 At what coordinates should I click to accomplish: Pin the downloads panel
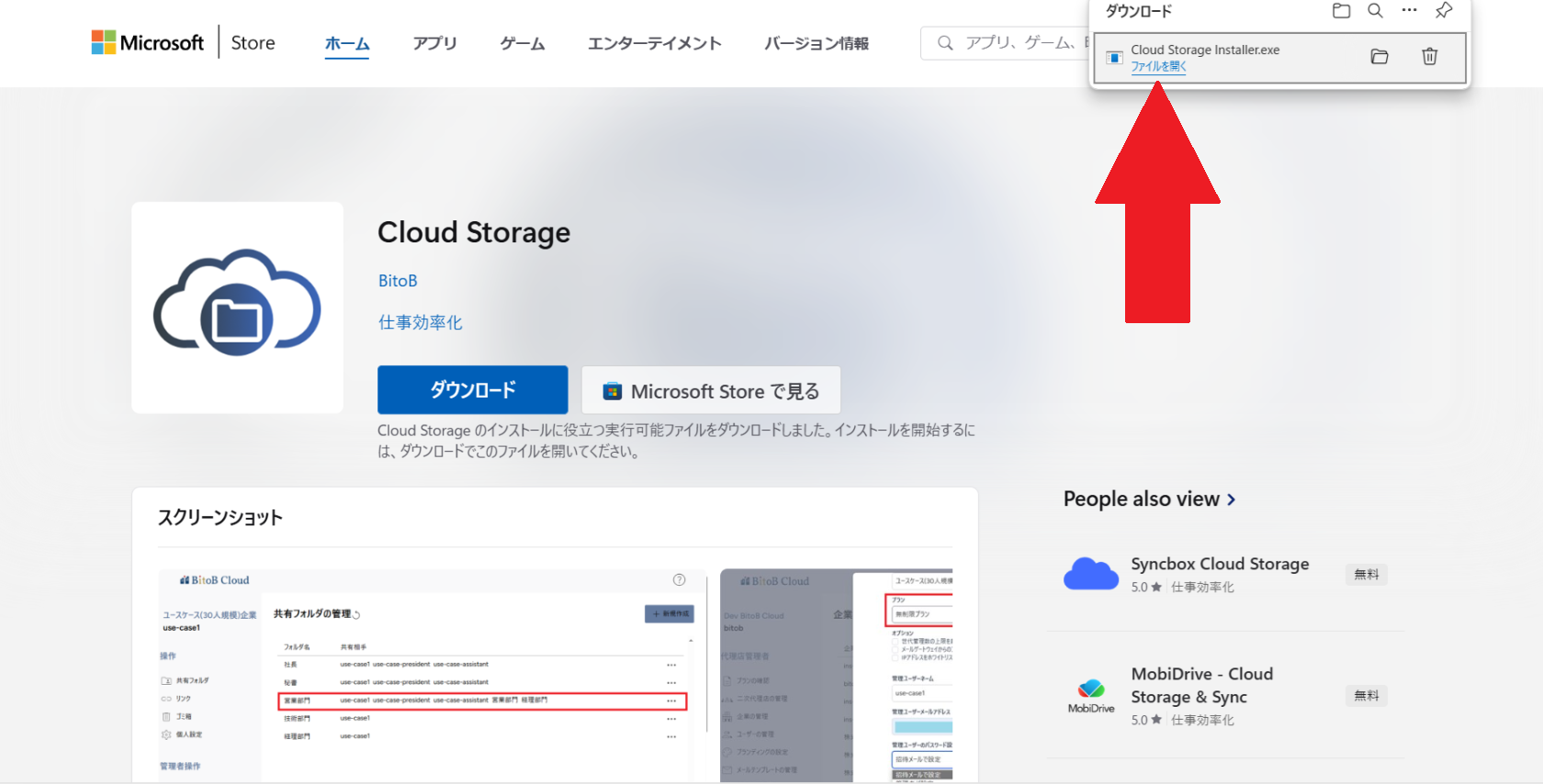click(x=1444, y=11)
